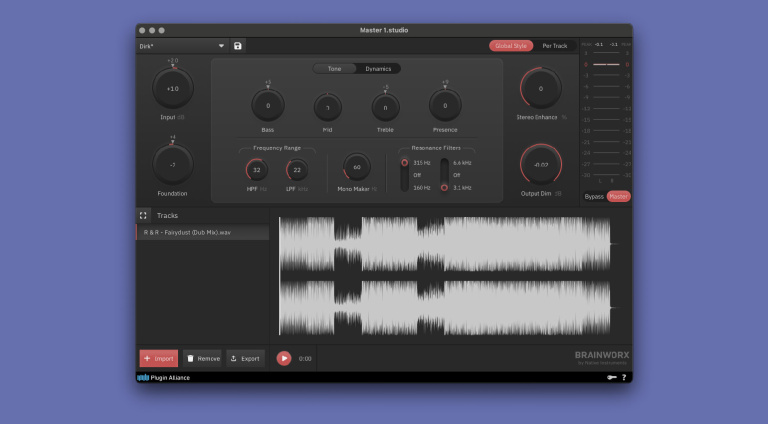Enable the Master toggle
768x424 pixels.
coord(619,196)
